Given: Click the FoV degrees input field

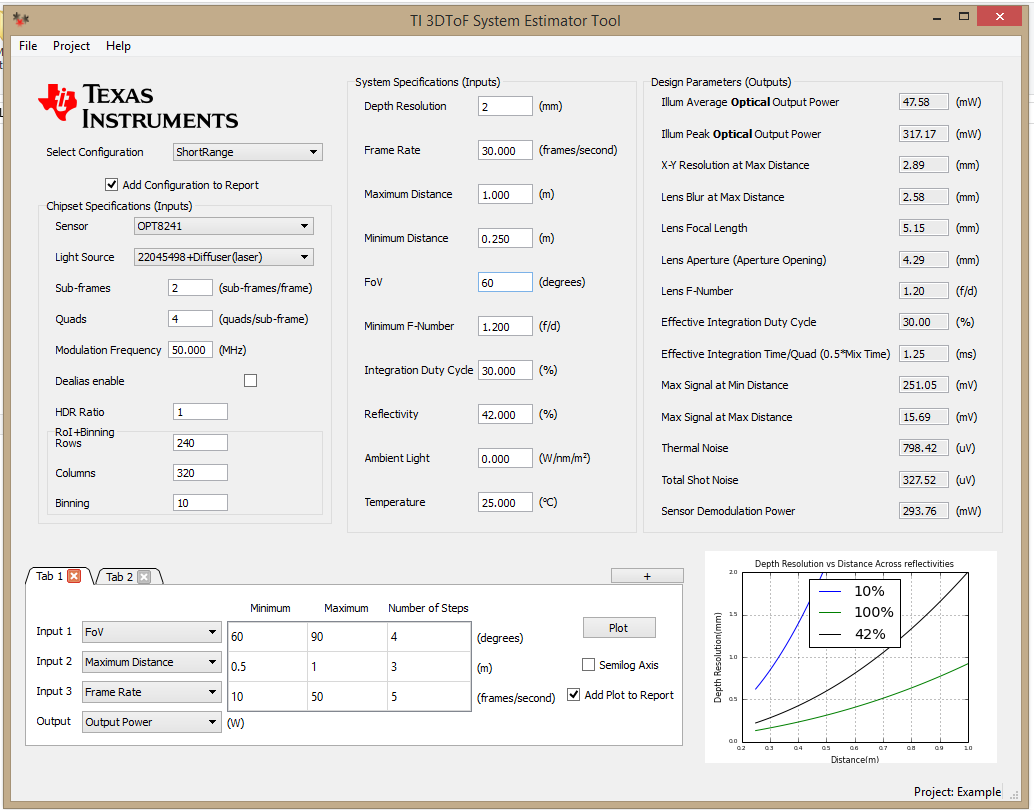Looking at the screenshot, I should coord(505,282).
